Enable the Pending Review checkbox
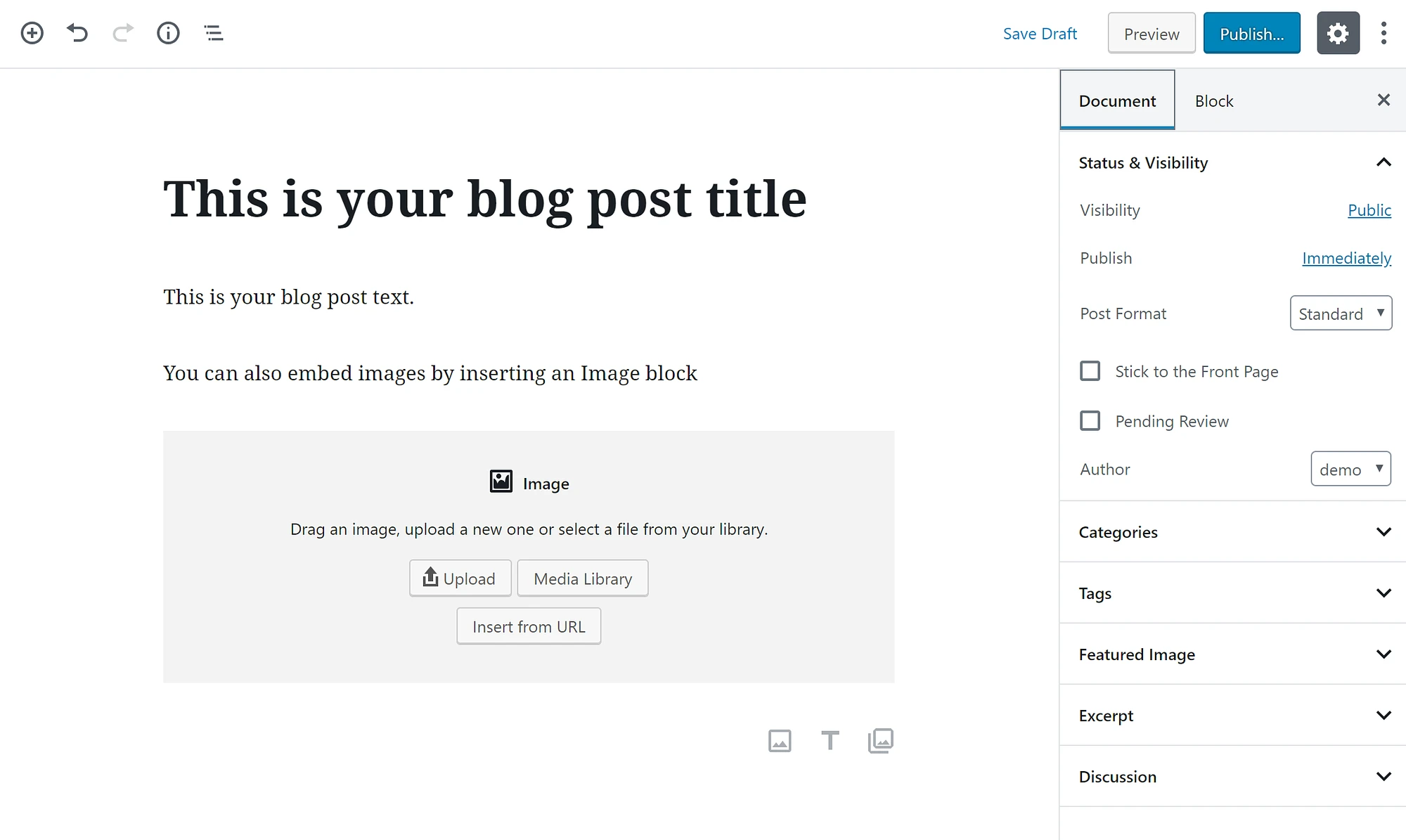This screenshot has width=1406, height=840. (1090, 420)
